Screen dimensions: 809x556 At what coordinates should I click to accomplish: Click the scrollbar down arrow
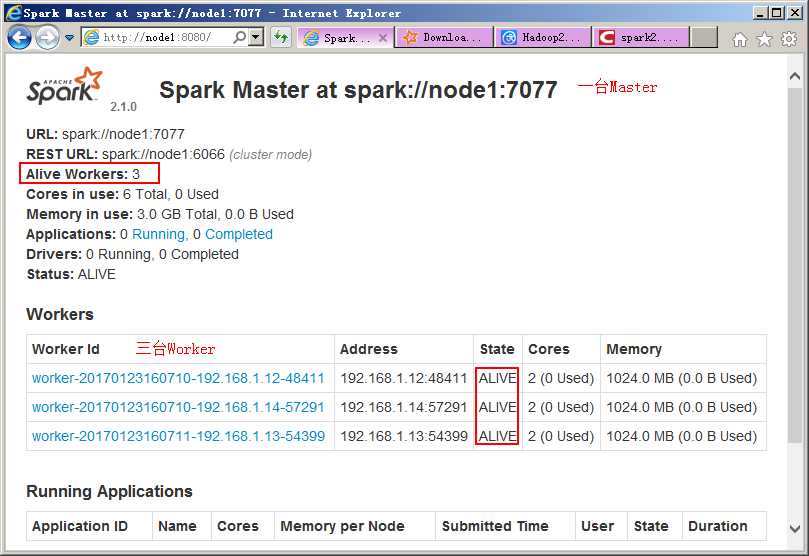[795, 529]
